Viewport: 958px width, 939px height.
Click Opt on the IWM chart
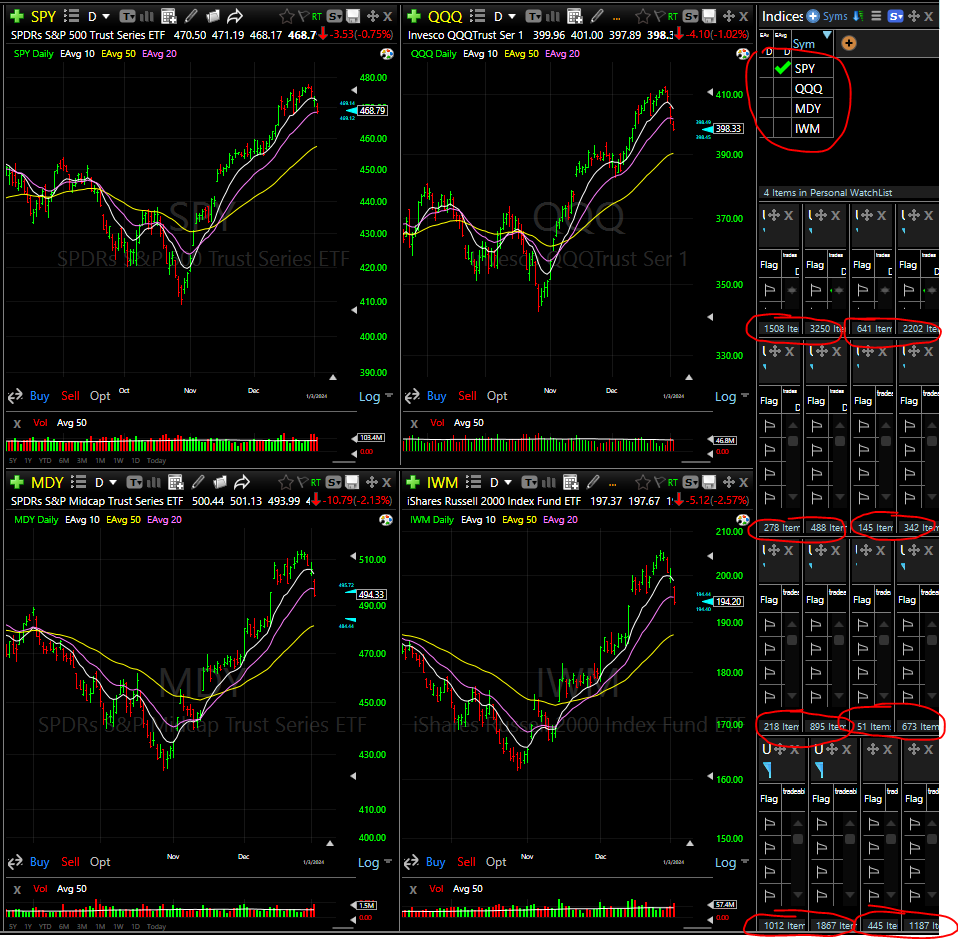pyautogui.click(x=496, y=862)
